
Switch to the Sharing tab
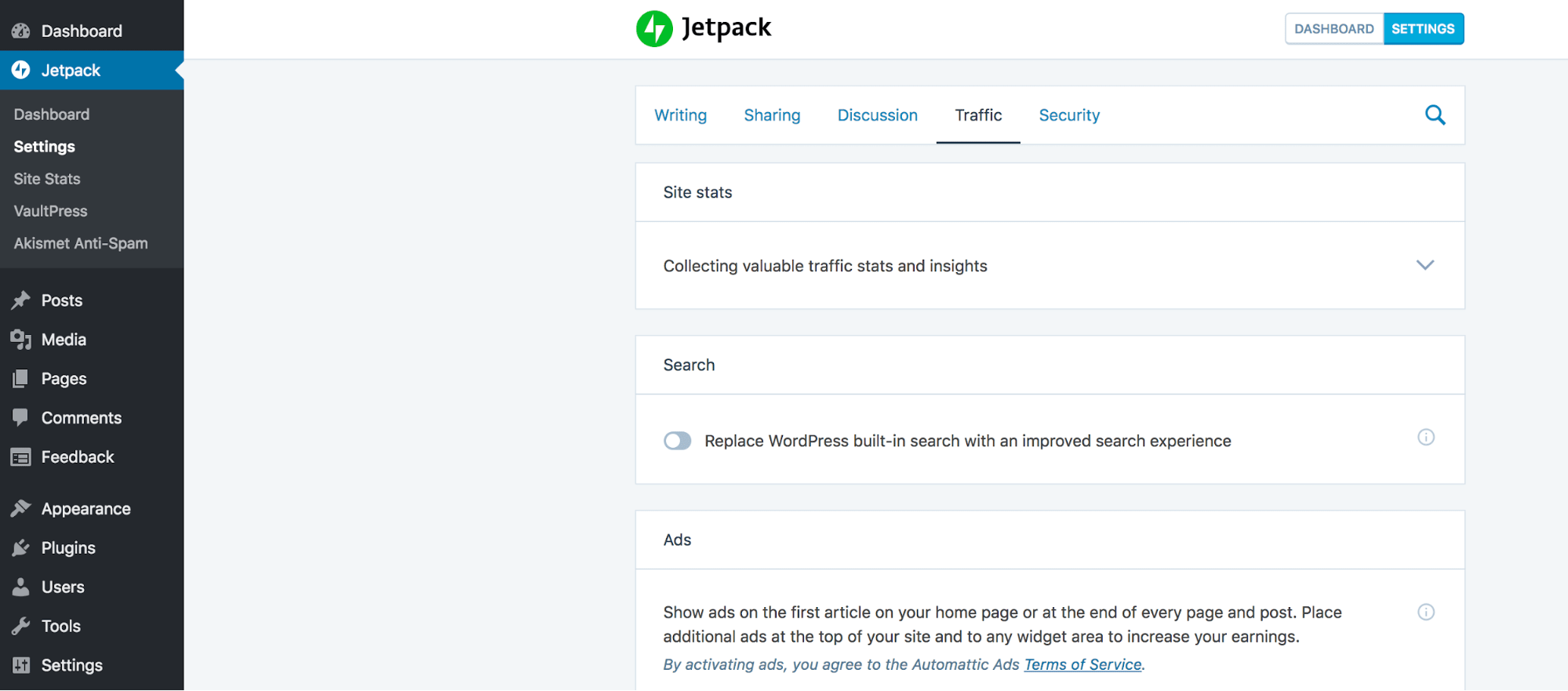click(x=772, y=115)
